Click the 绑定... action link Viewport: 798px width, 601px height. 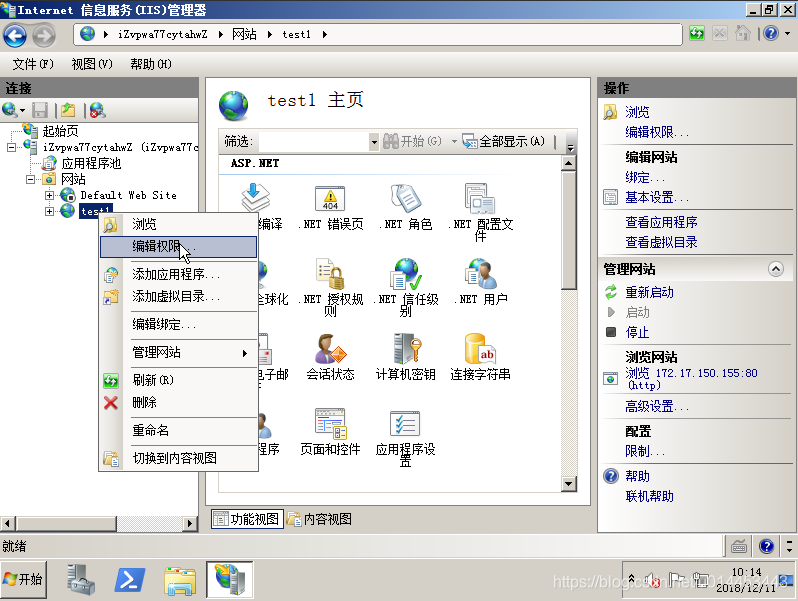[x=645, y=178]
